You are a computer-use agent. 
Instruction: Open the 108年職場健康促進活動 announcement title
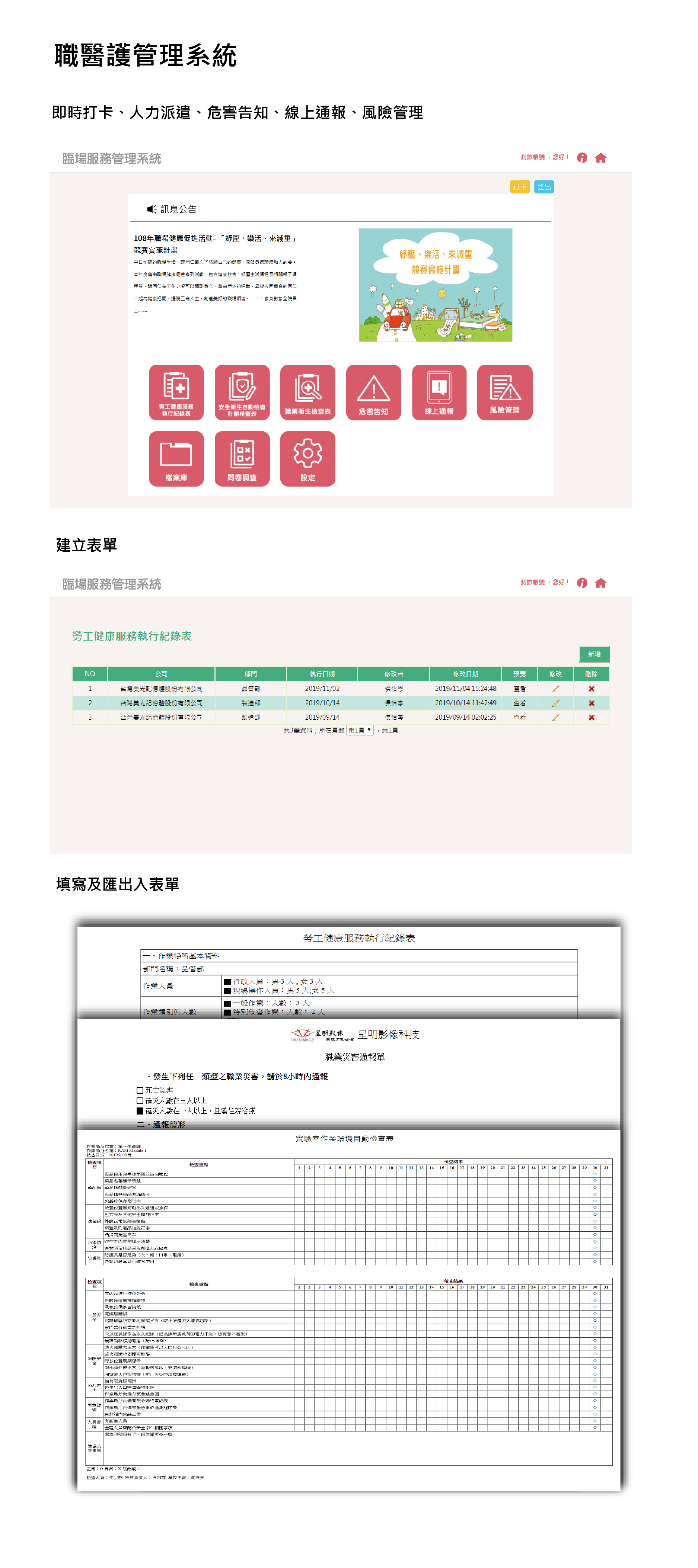point(215,244)
